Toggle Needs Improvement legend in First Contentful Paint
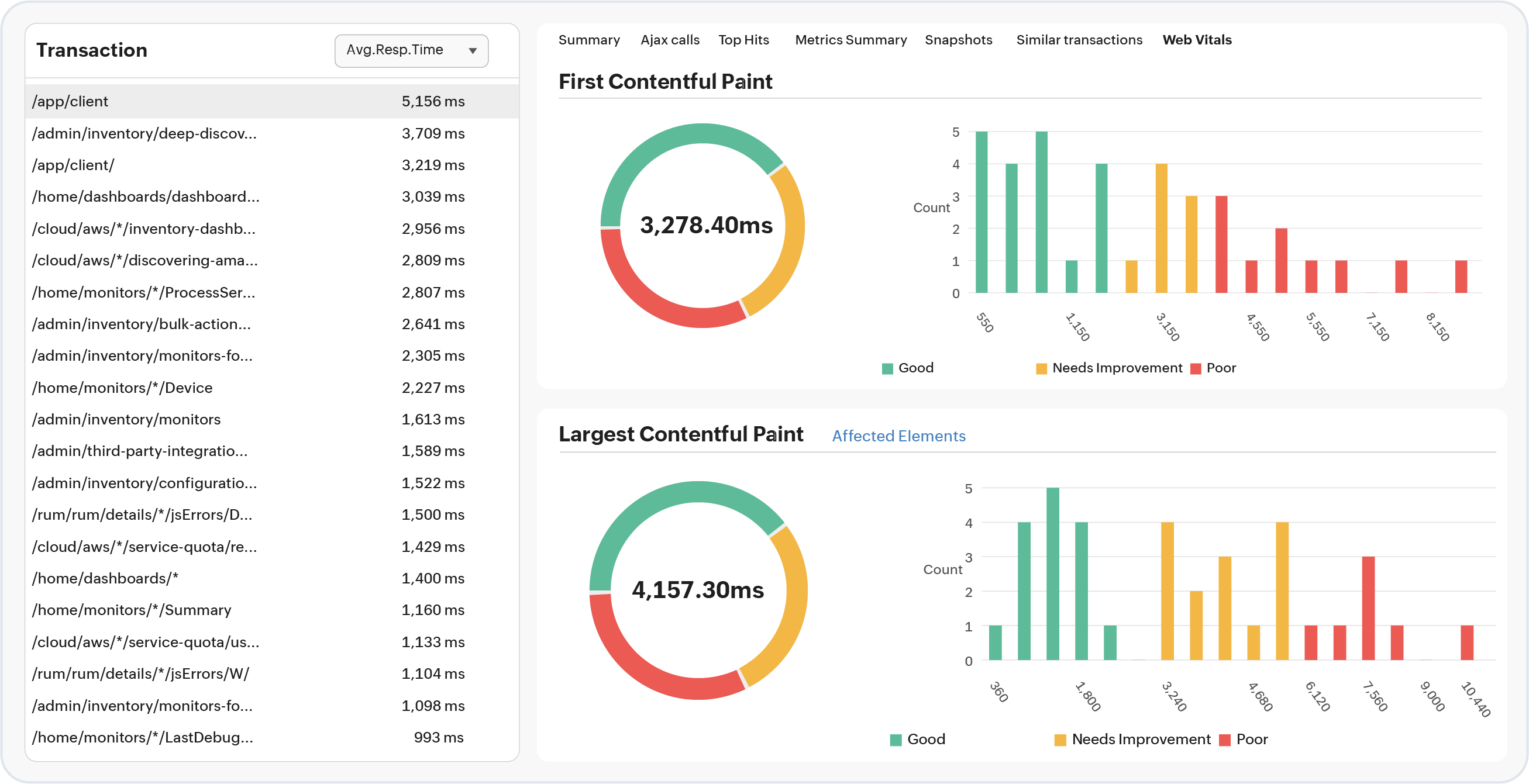Viewport: 1529px width, 784px height. point(1109,368)
